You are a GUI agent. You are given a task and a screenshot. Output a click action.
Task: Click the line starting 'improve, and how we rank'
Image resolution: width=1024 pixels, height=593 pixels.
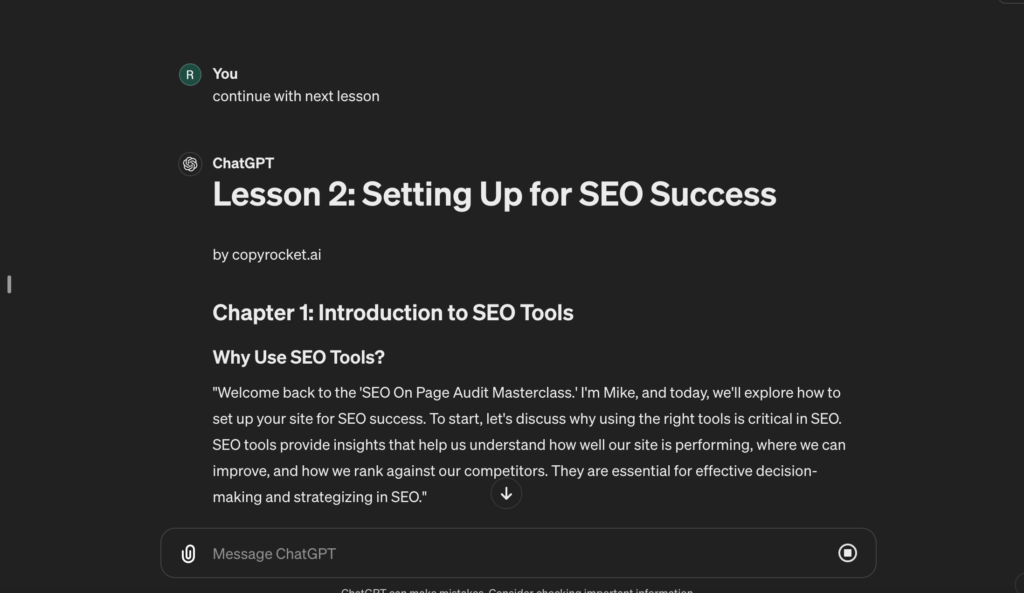click(515, 471)
